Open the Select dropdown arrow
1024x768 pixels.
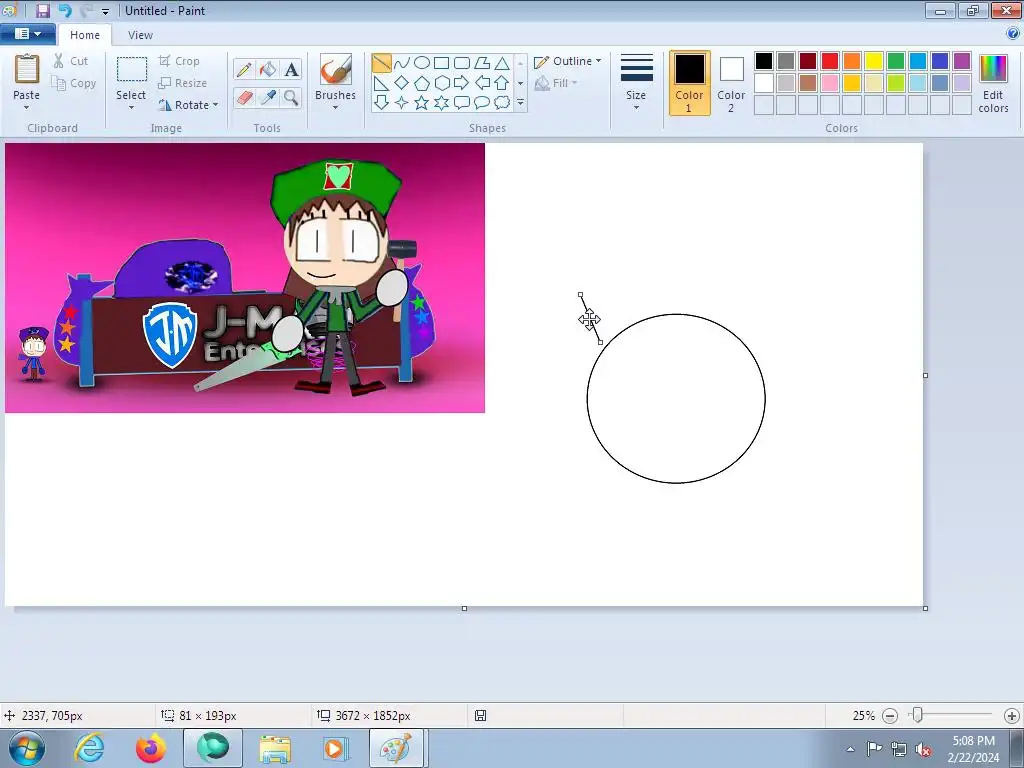(131, 108)
